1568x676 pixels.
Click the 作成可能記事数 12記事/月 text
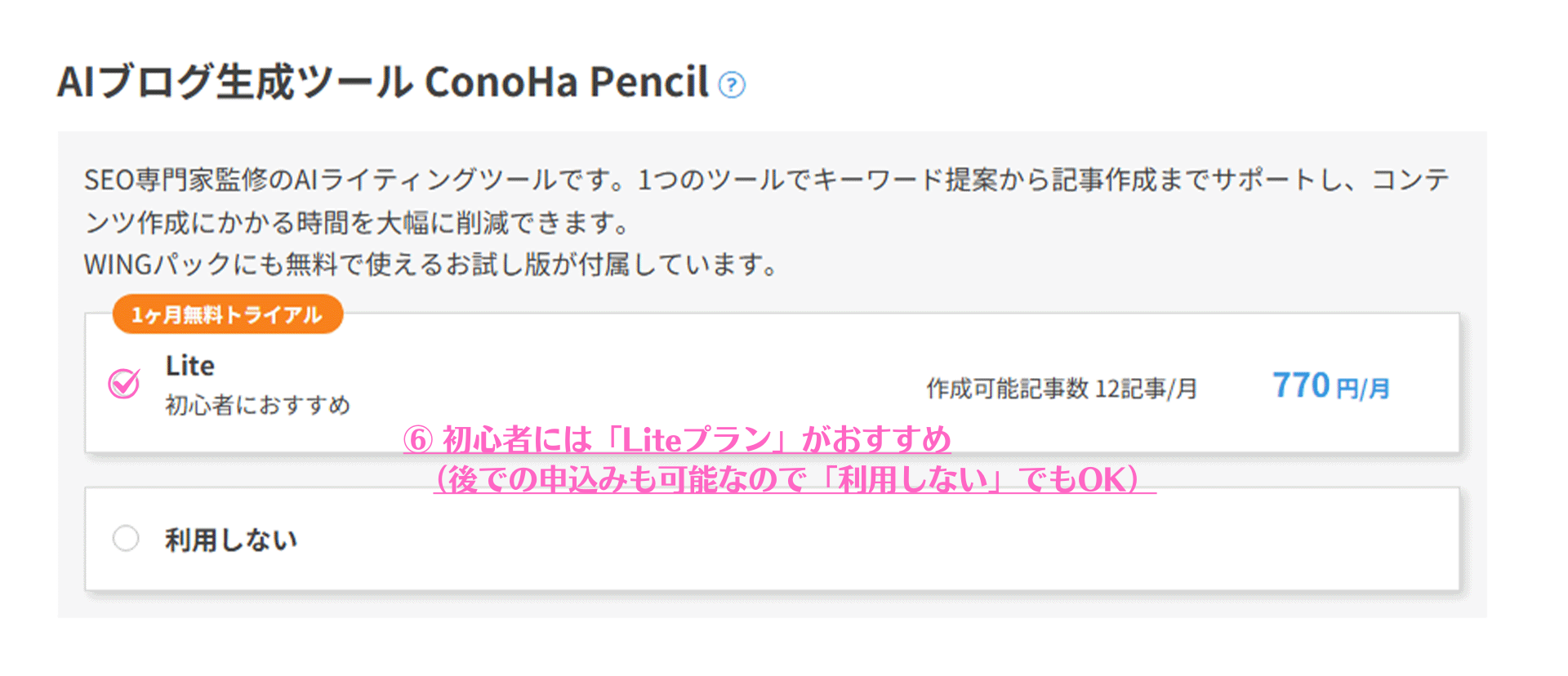pos(1062,389)
